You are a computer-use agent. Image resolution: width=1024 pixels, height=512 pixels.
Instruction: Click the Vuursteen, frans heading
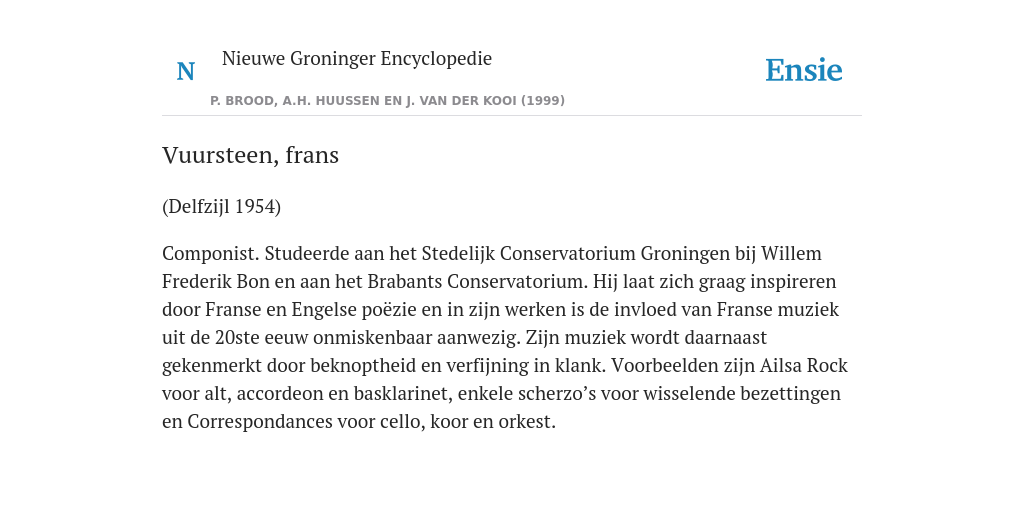pyautogui.click(x=250, y=155)
